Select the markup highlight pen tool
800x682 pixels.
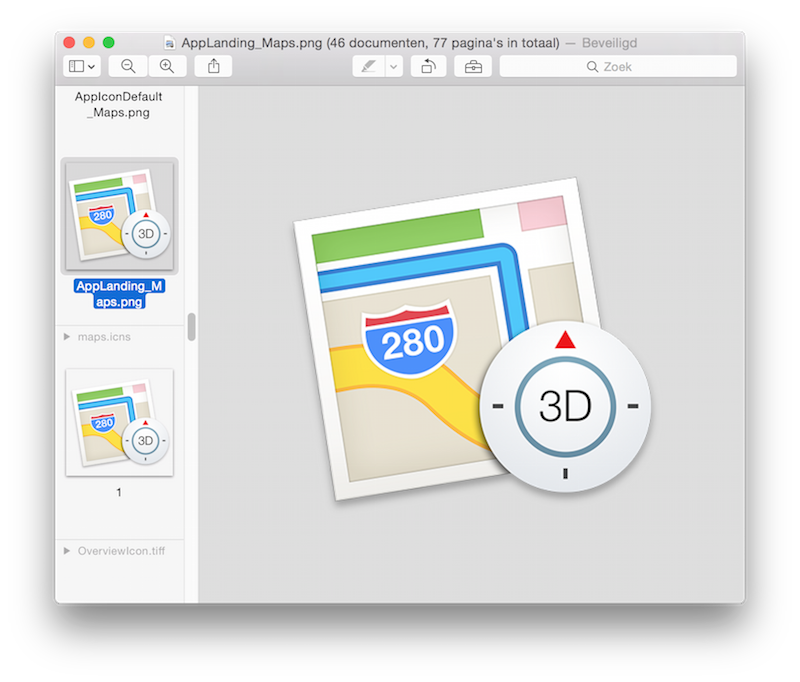click(368, 66)
